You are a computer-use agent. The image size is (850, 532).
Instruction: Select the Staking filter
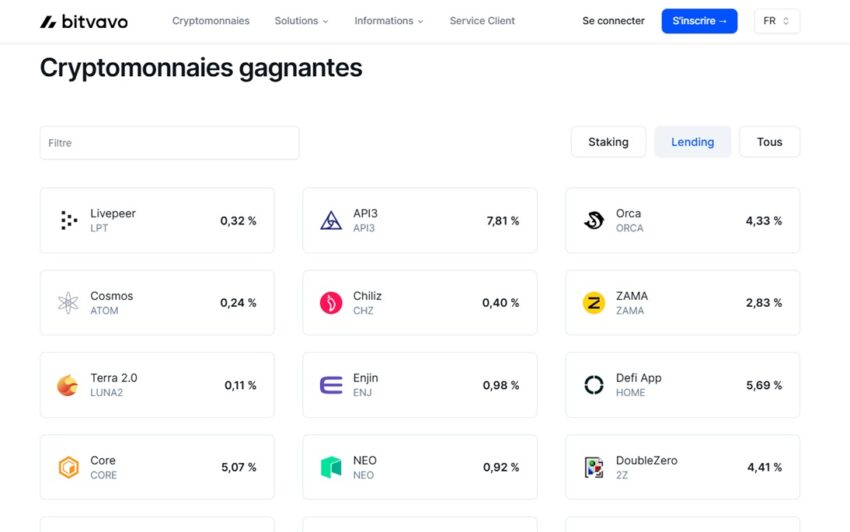click(608, 142)
